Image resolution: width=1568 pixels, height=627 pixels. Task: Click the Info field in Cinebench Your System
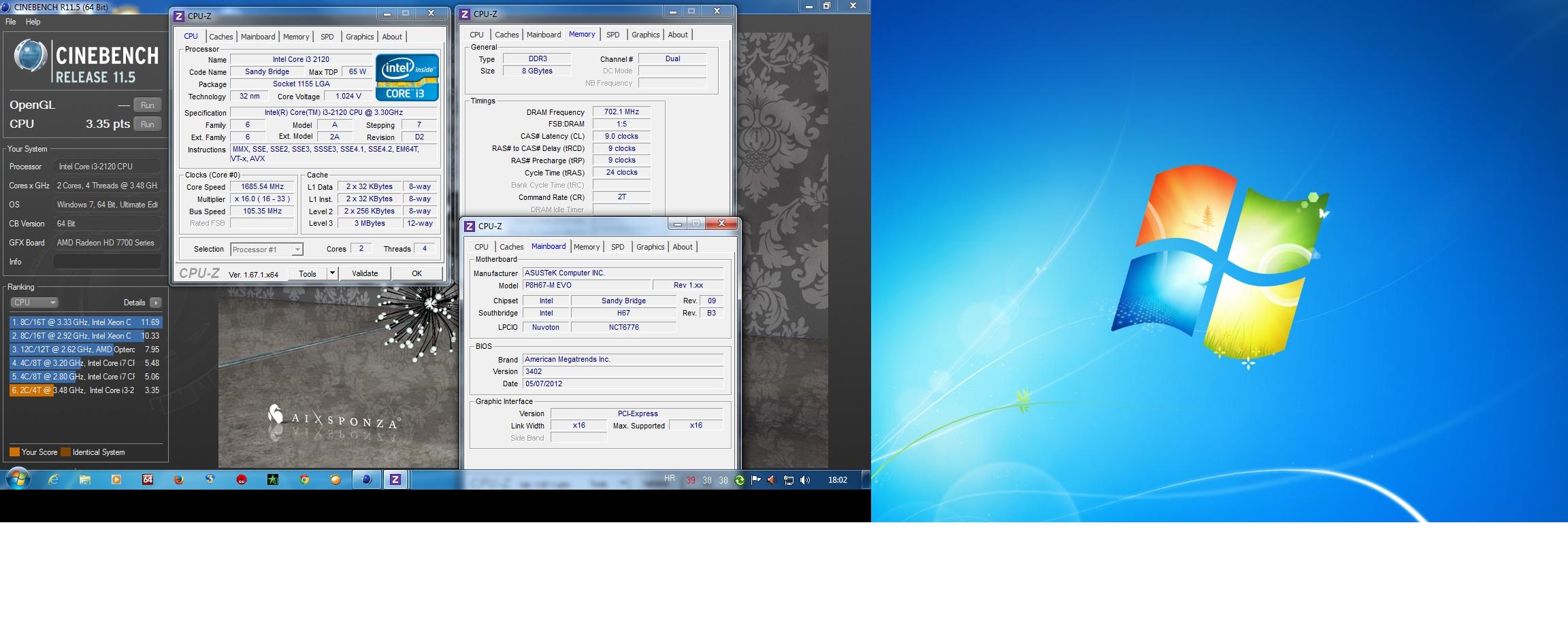[107, 262]
